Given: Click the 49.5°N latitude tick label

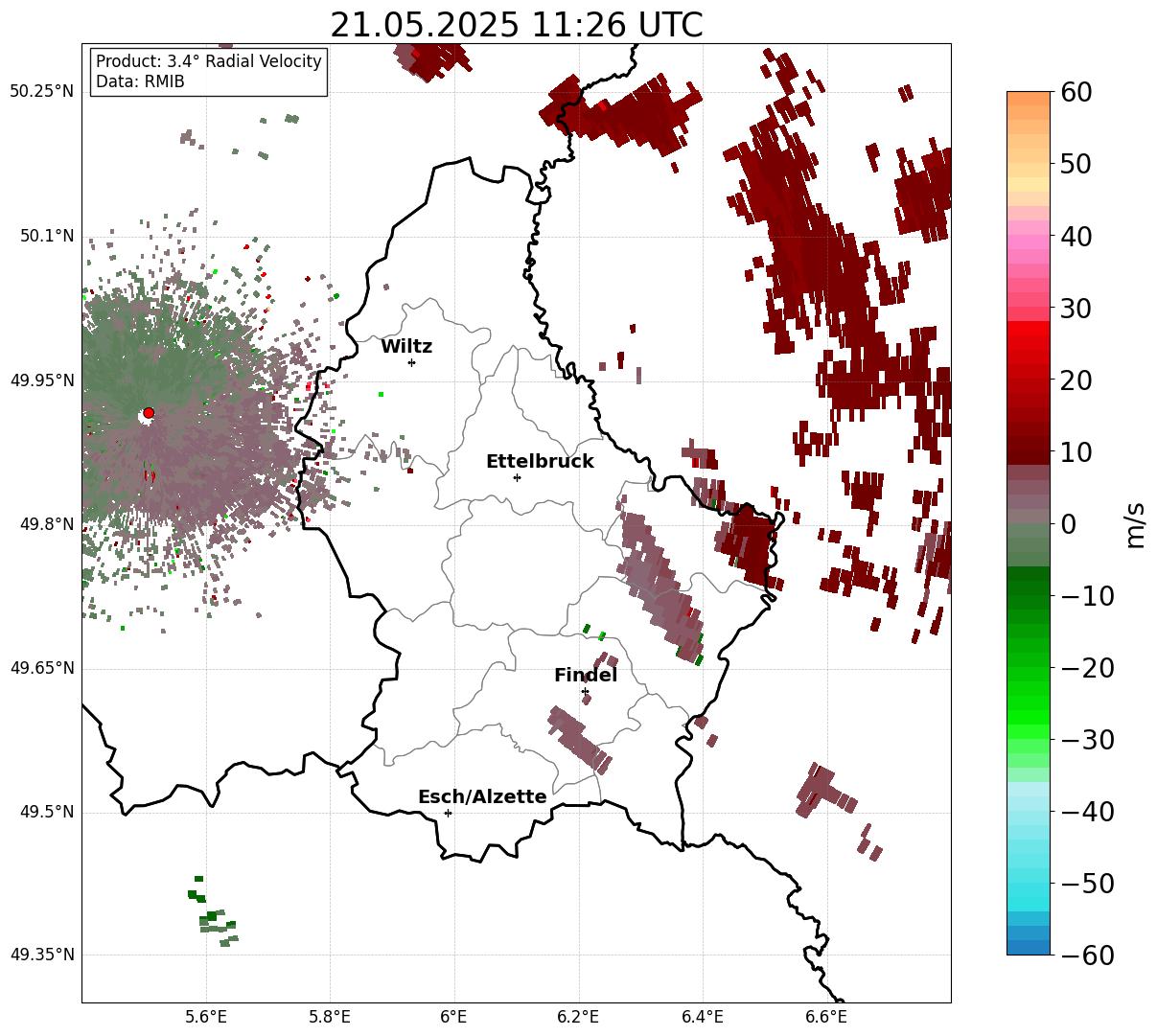Looking at the screenshot, I should pos(46,813).
